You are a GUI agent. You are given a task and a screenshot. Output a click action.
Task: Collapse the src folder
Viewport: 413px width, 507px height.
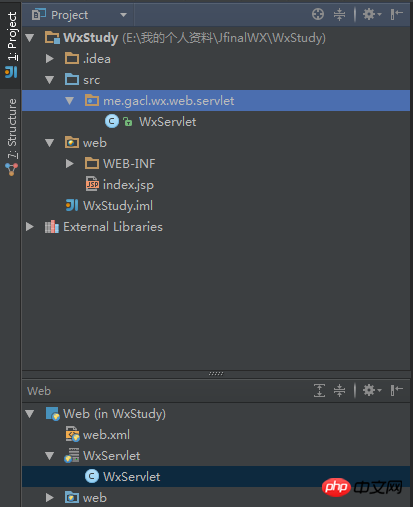click(x=50, y=80)
